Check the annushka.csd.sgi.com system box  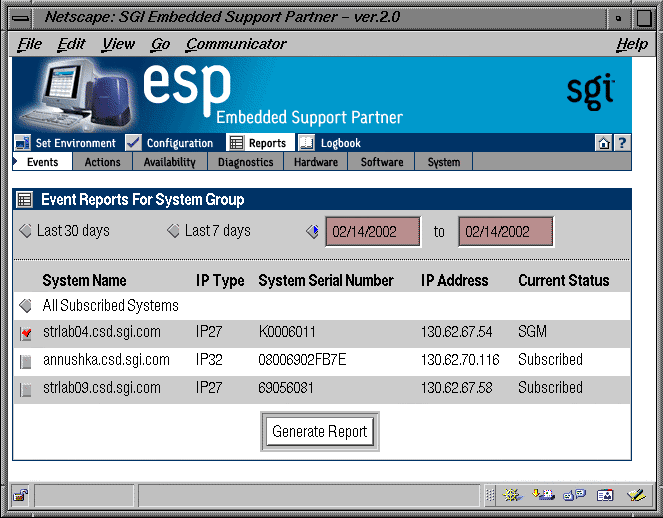tap(26, 361)
